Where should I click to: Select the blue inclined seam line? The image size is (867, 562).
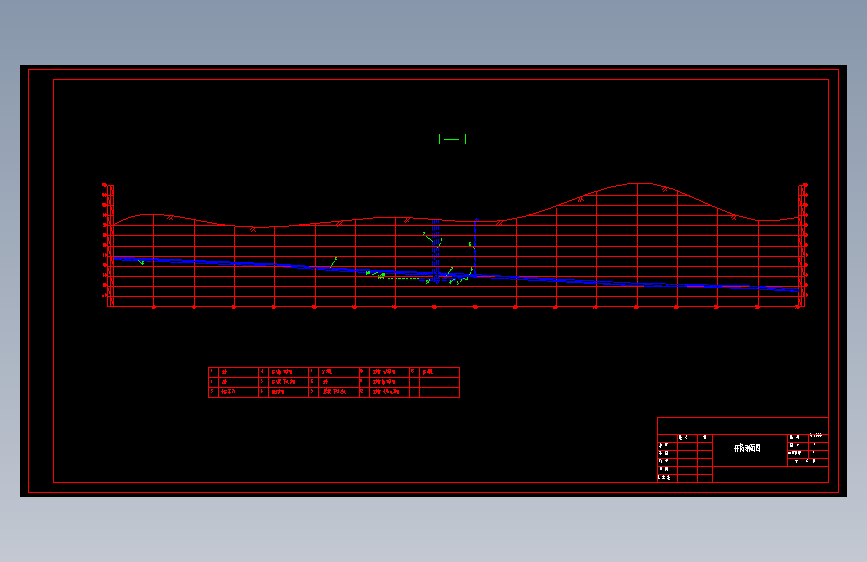point(456,274)
